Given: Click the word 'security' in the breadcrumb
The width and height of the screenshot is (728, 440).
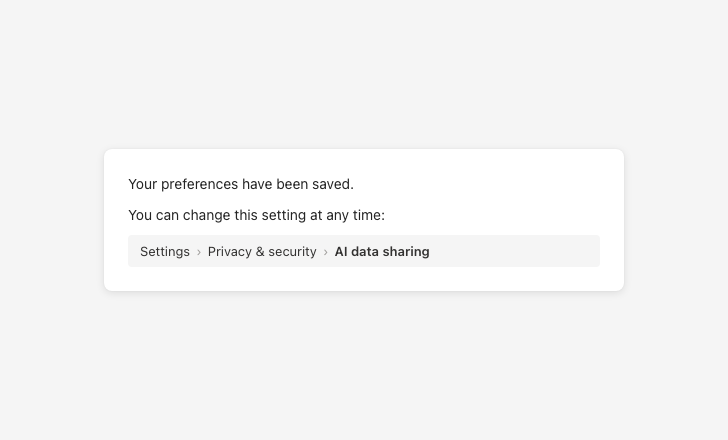Looking at the screenshot, I should [292, 252].
